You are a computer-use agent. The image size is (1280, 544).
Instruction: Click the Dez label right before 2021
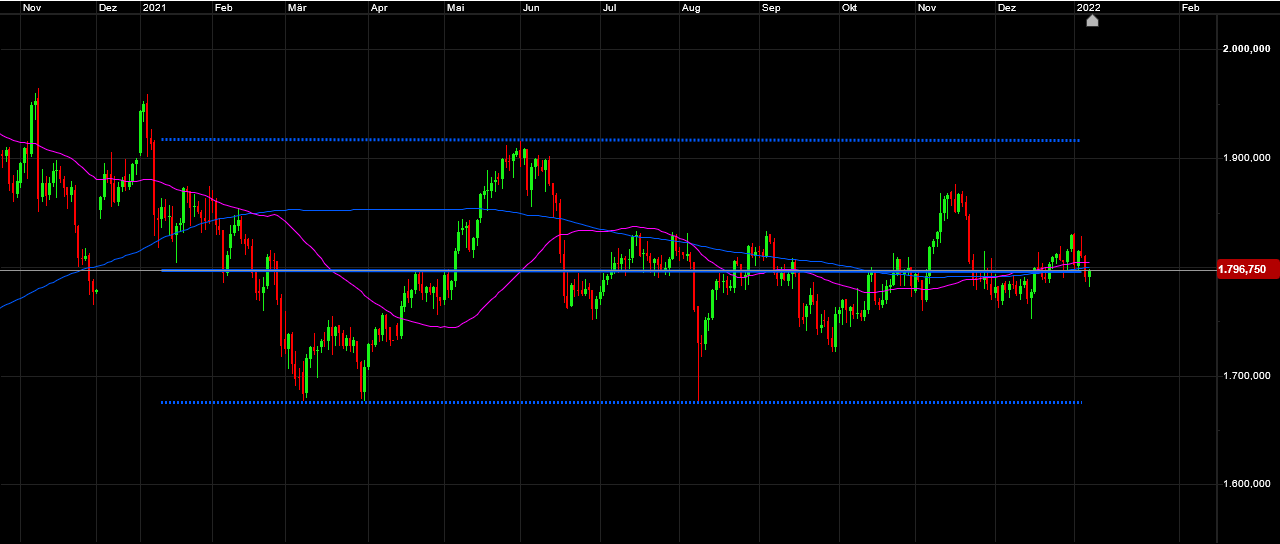[x=108, y=7]
